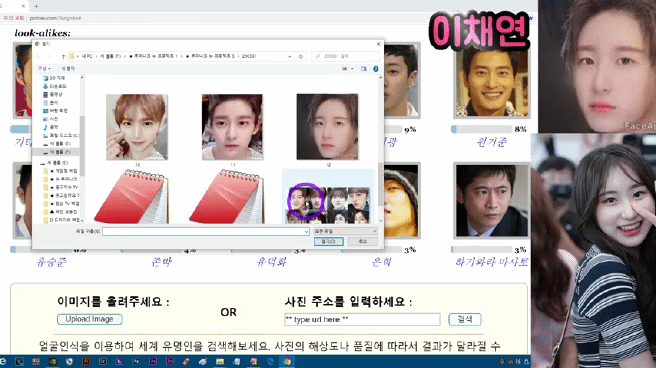Open the file dialog help icon
Screen dimensions: 656x368
coord(376,69)
